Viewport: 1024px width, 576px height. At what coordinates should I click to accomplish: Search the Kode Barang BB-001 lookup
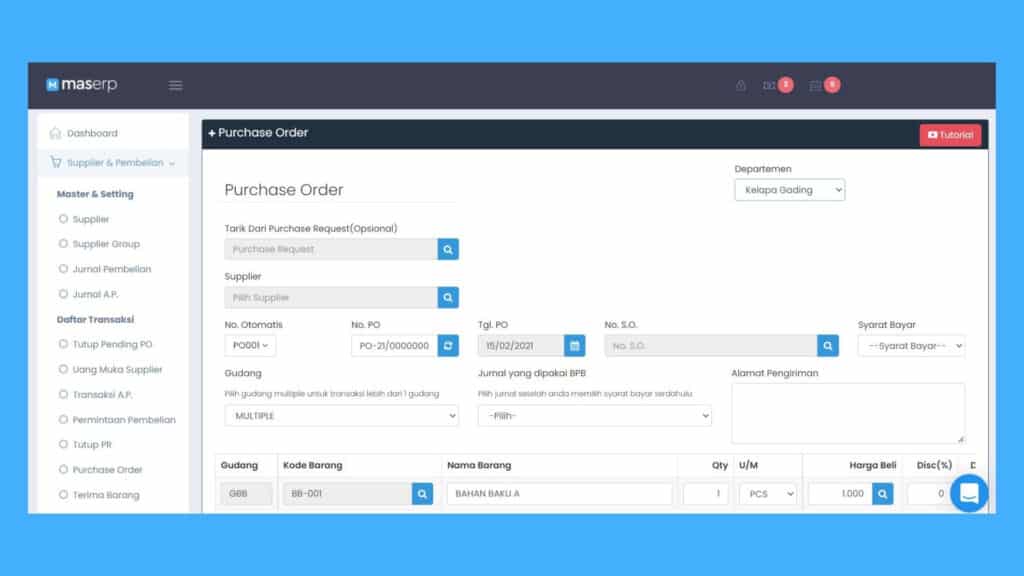coord(420,493)
